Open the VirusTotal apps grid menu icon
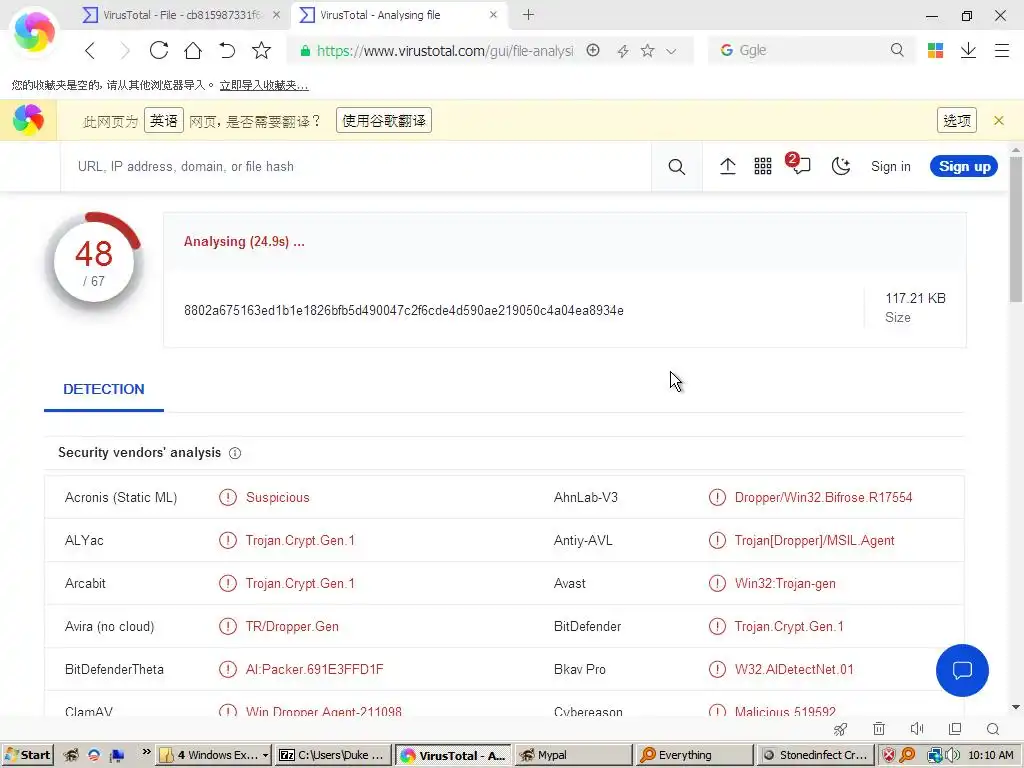The width and height of the screenshot is (1024, 768). coord(763,167)
